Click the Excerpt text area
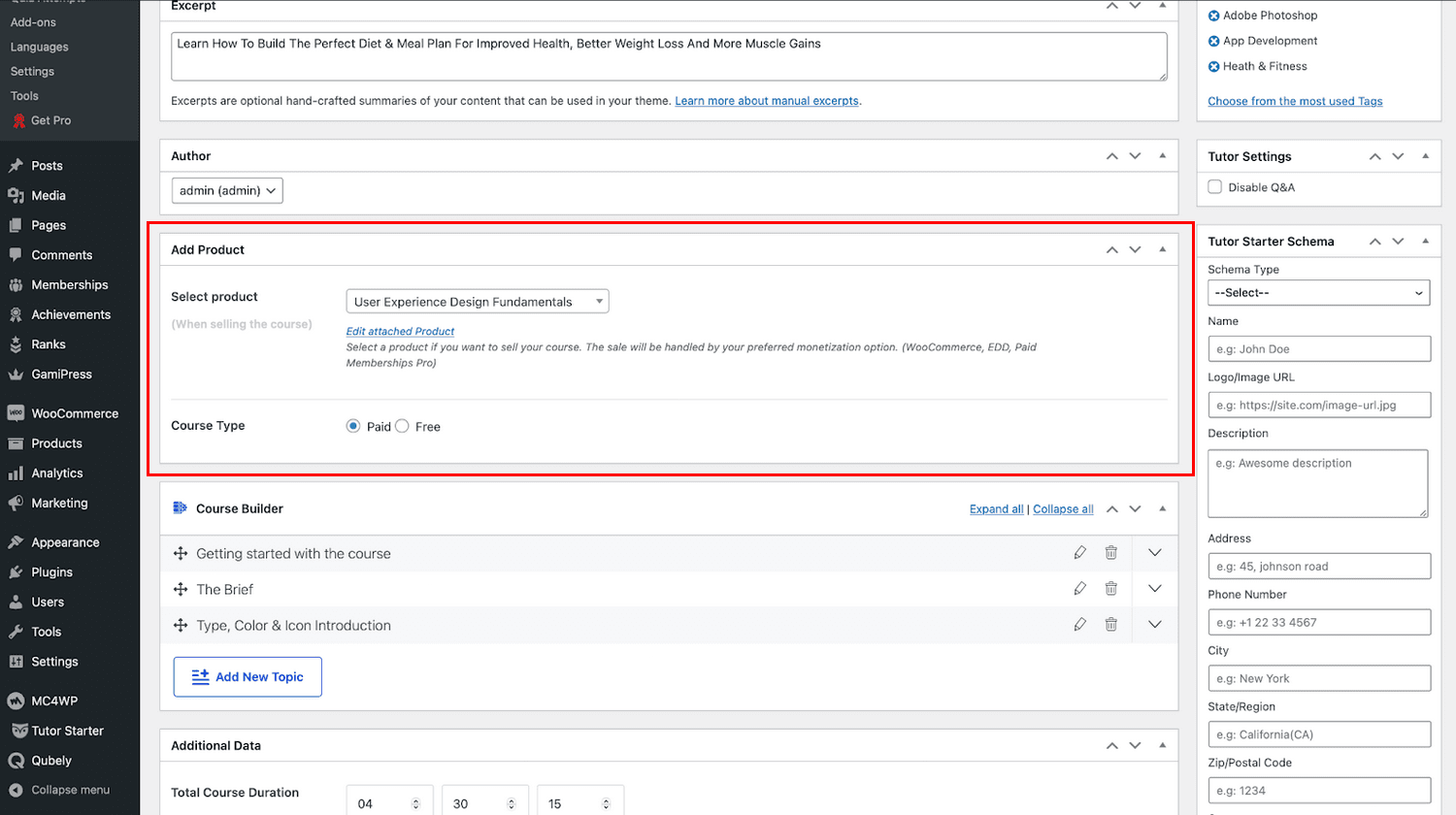The width and height of the screenshot is (1456, 815). click(x=668, y=56)
